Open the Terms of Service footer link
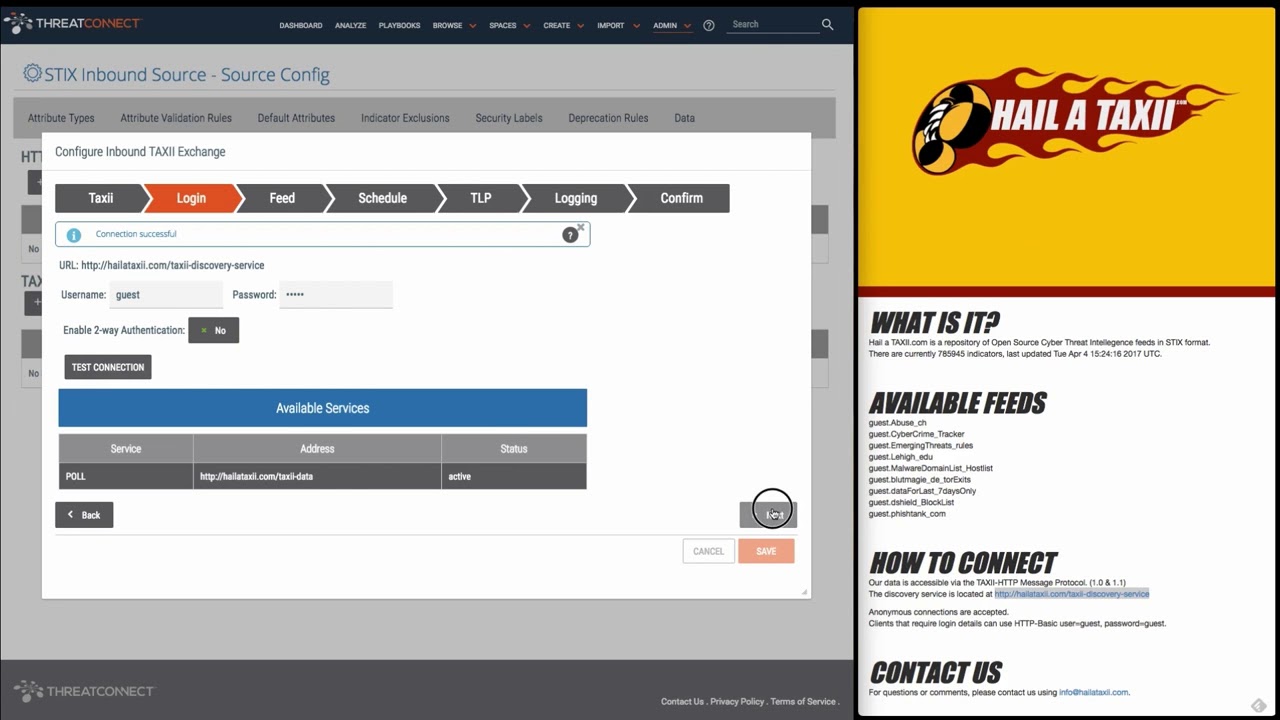 tap(803, 702)
